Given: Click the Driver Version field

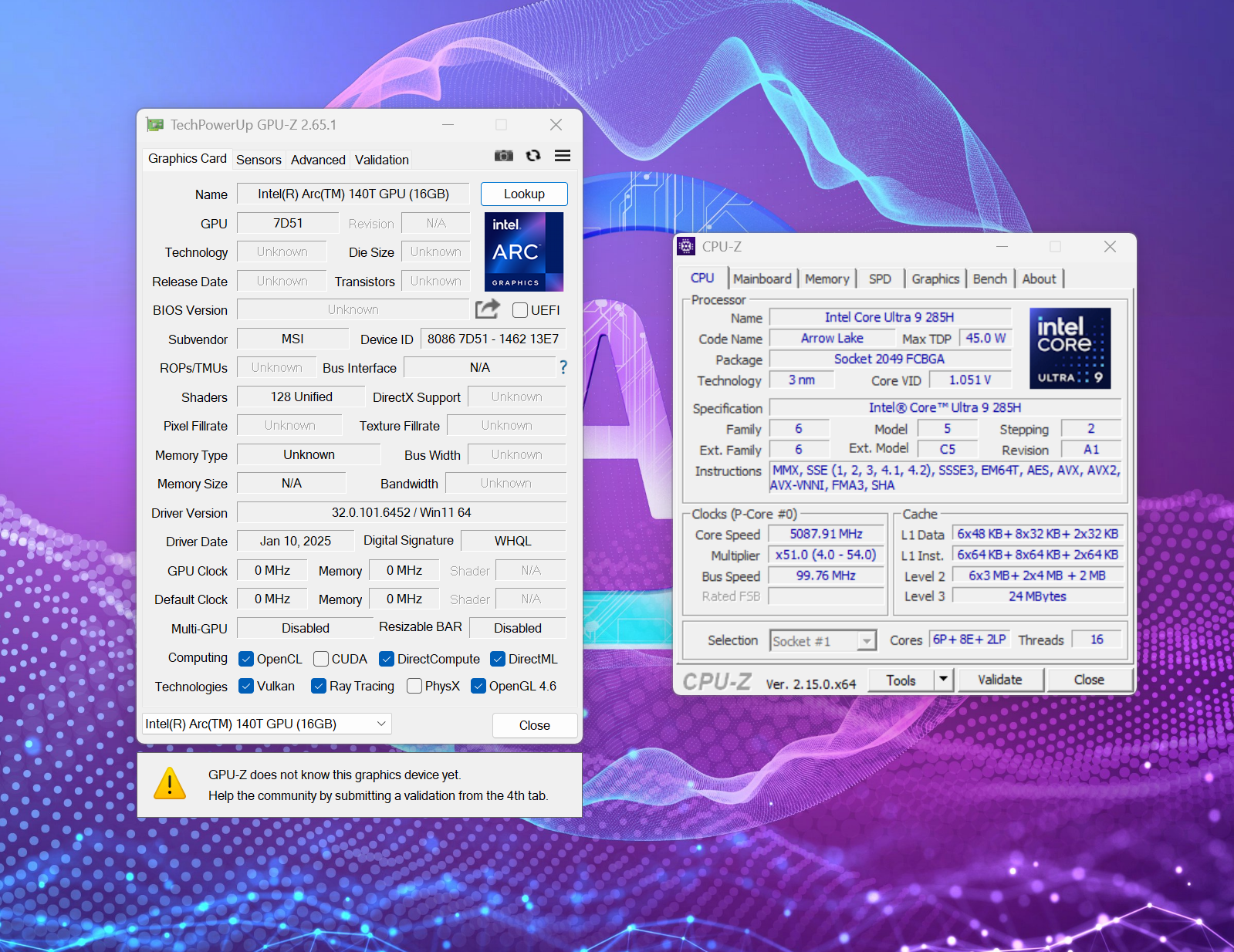Looking at the screenshot, I should coord(401,512).
